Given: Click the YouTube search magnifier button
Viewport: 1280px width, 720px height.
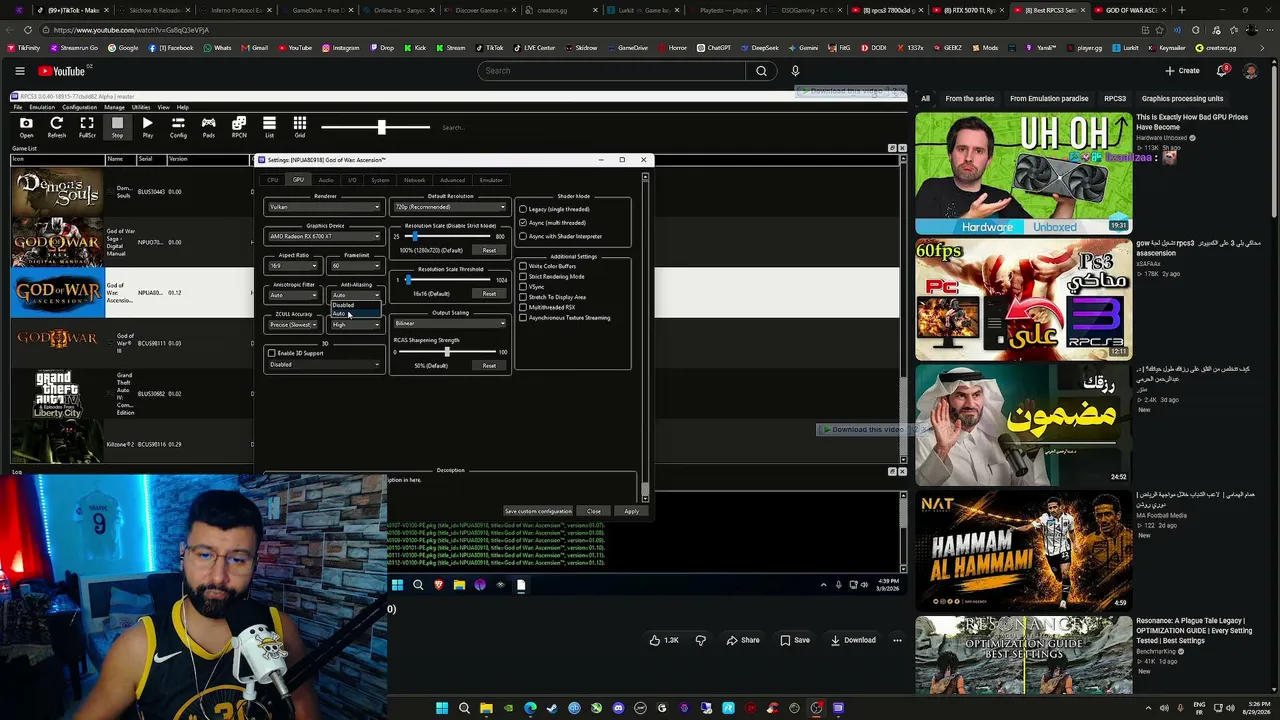Looking at the screenshot, I should coord(761,71).
